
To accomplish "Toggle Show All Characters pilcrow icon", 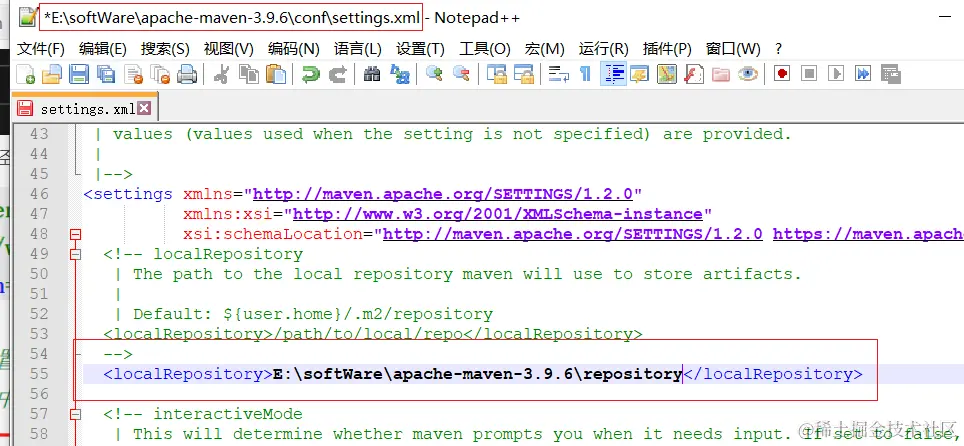I will tap(585, 74).
